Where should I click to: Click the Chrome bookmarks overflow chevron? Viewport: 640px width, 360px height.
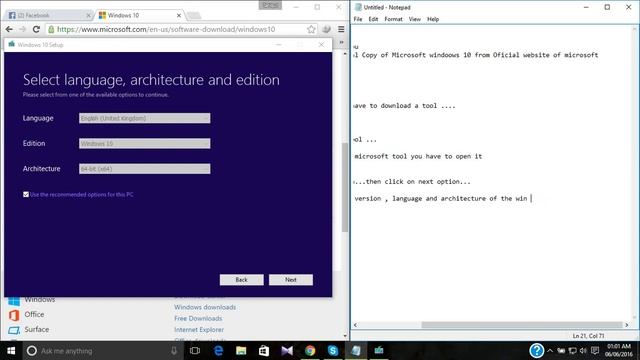[x=341, y=42]
